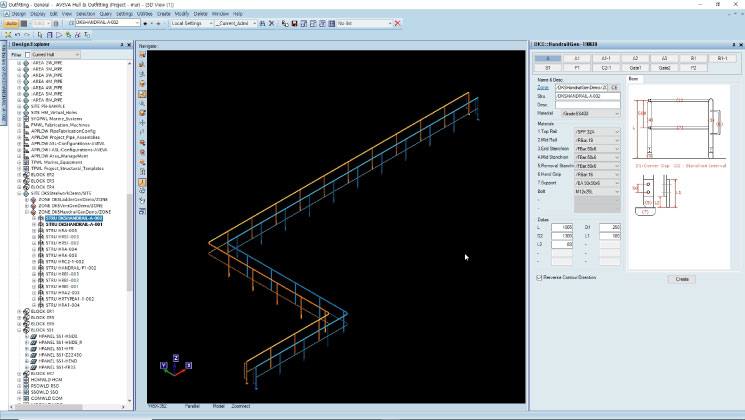This screenshot has width=745, height=420.
Task: Click the XYZ axis indicator in the 3D view
Action: pyautogui.click(x=176, y=366)
